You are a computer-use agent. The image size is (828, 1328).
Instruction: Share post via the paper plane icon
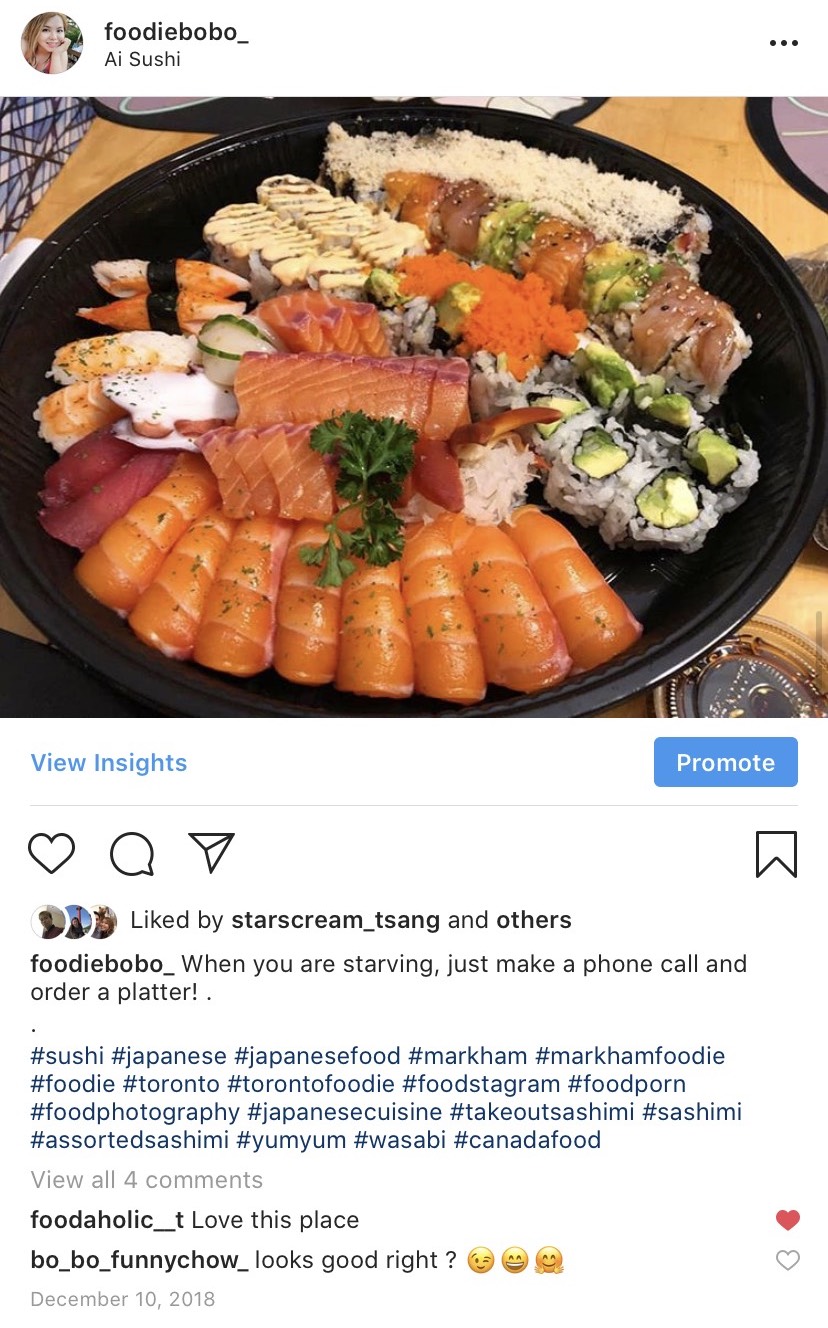[211, 853]
